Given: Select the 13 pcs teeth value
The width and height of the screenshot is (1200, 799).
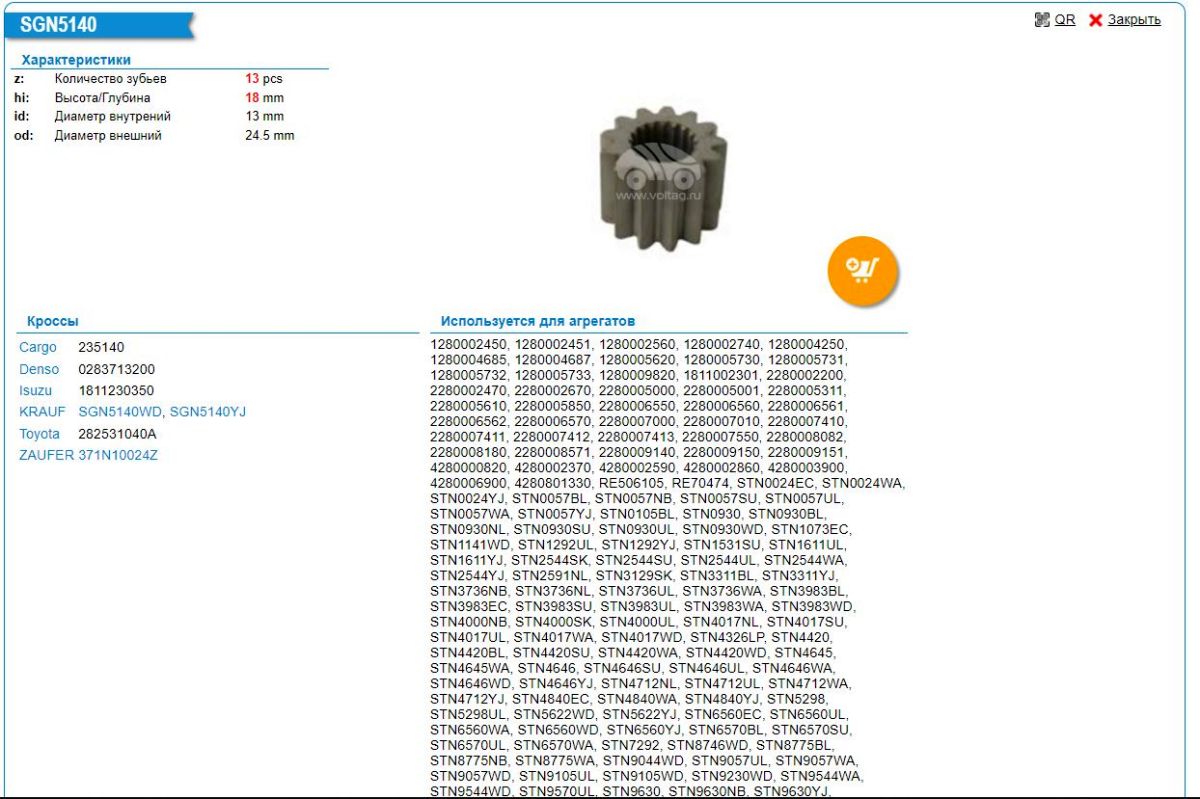Looking at the screenshot, I should (264, 79).
